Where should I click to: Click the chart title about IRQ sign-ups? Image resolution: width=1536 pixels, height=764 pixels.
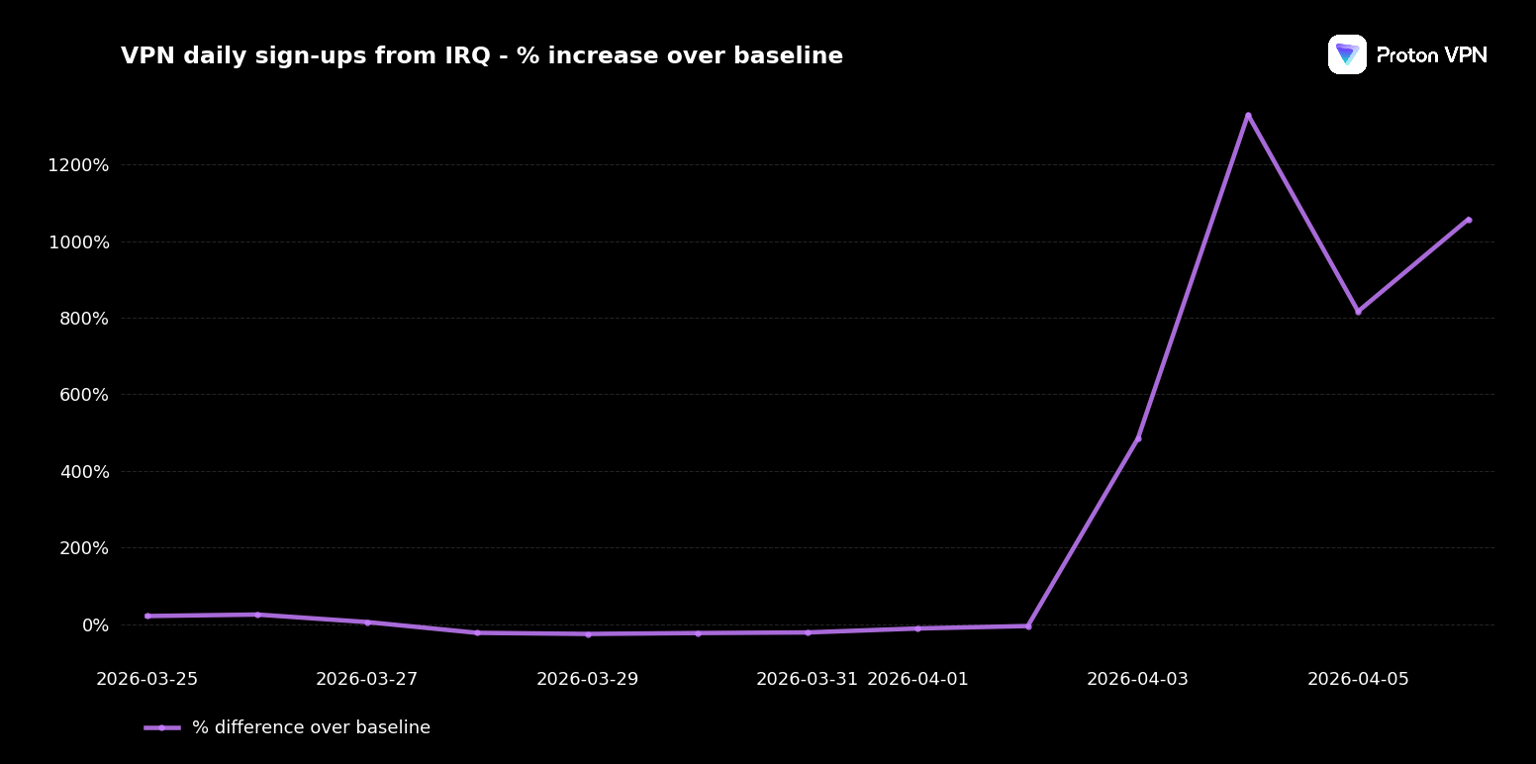click(482, 56)
